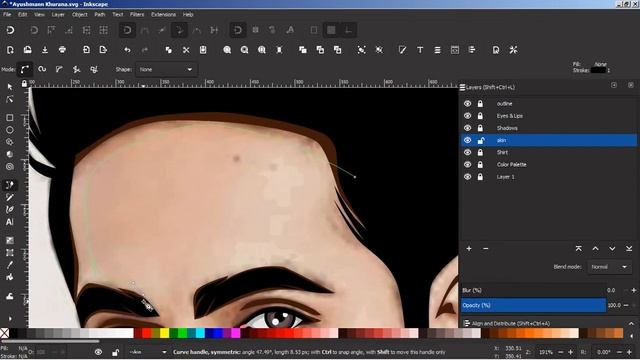640x360 pixels.
Task: Select the Shirt layer row
Action: coord(549,153)
